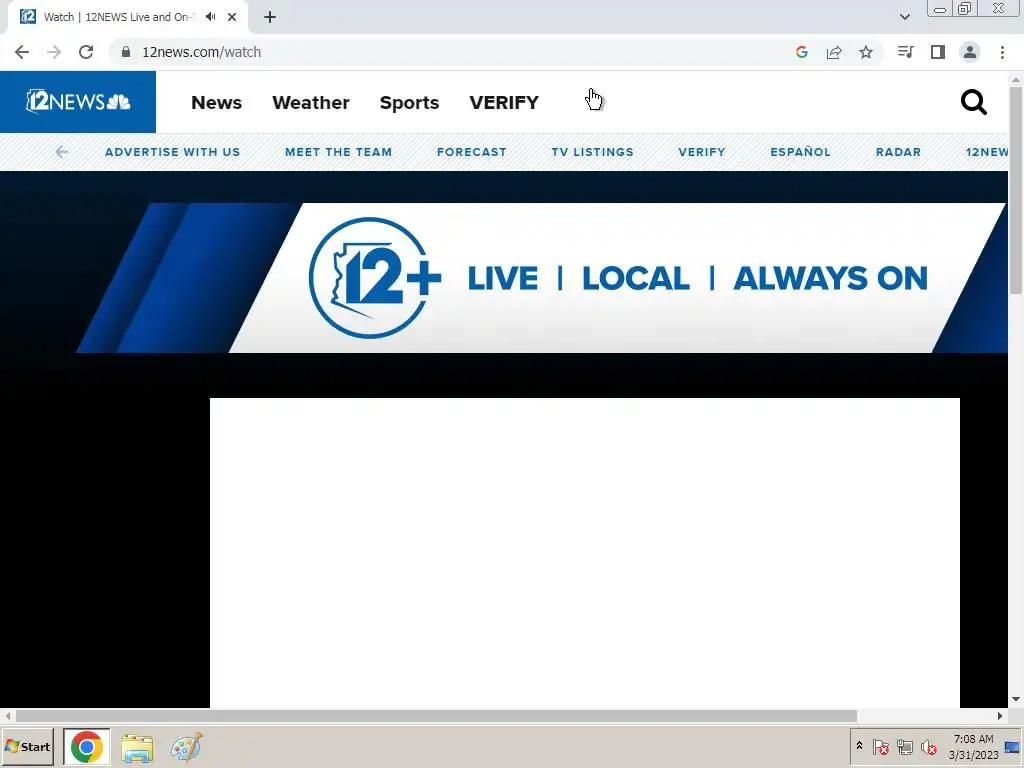Click the 12NEWS logo
Image resolution: width=1024 pixels, height=768 pixels.
[78, 102]
